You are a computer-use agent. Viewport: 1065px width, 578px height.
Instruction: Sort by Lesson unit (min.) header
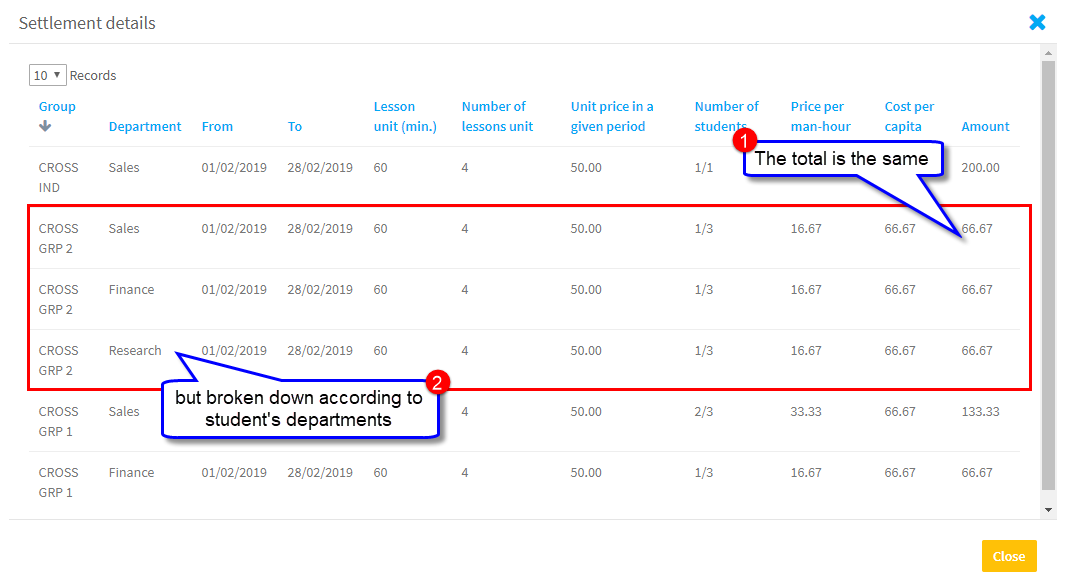coord(405,117)
